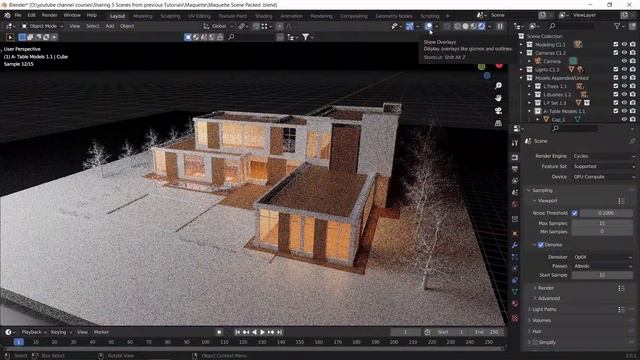Open the Global transform orientation dropdown
Viewport: 640px width, 360px height.
coord(219,26)
